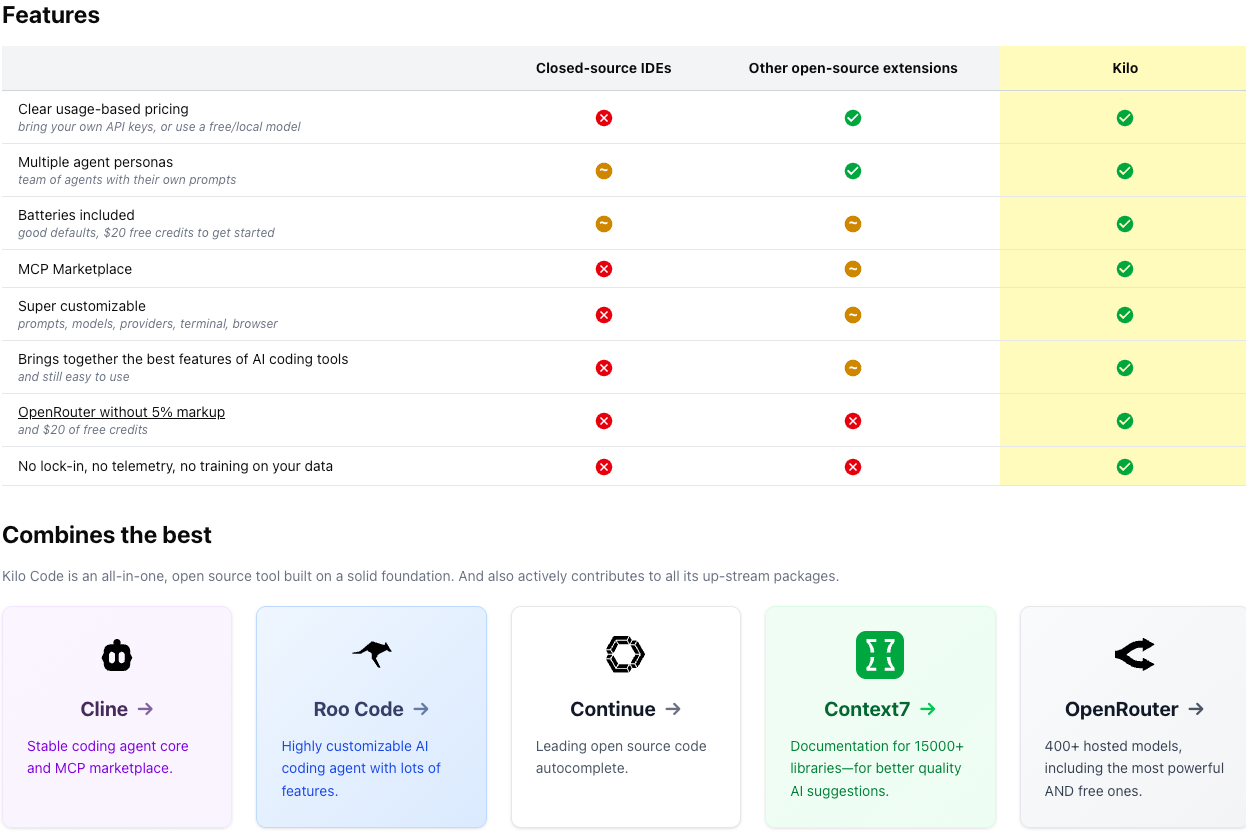The image size is (1246, 834).
Task: Click Kilo green check for MCP Marketplace
Action: click(1125, 269)
